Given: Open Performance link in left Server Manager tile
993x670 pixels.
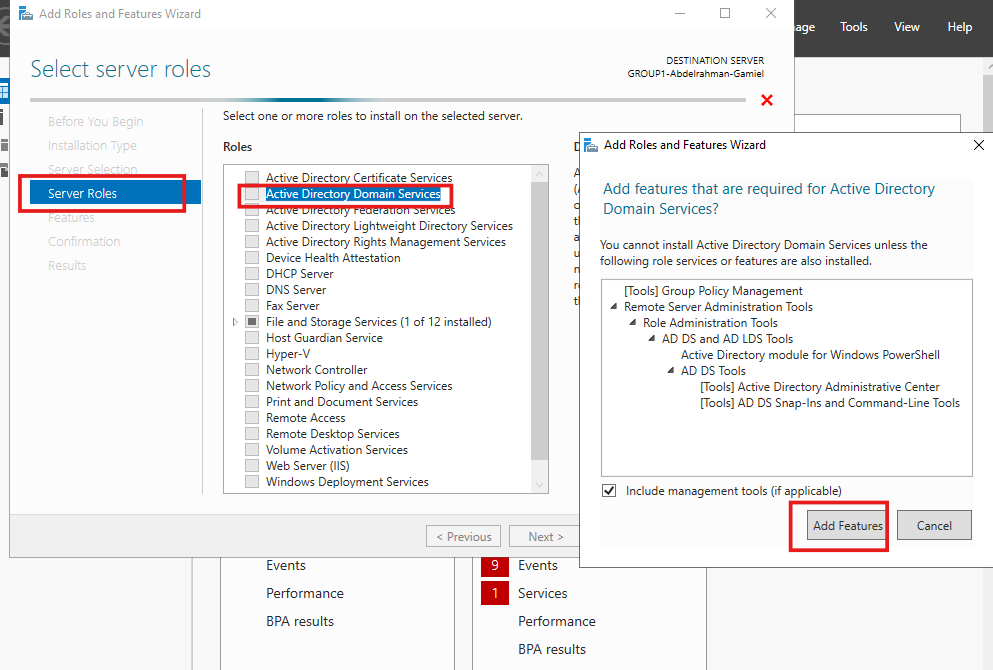Looking at the screenshot, I should [x=305, y=593].
